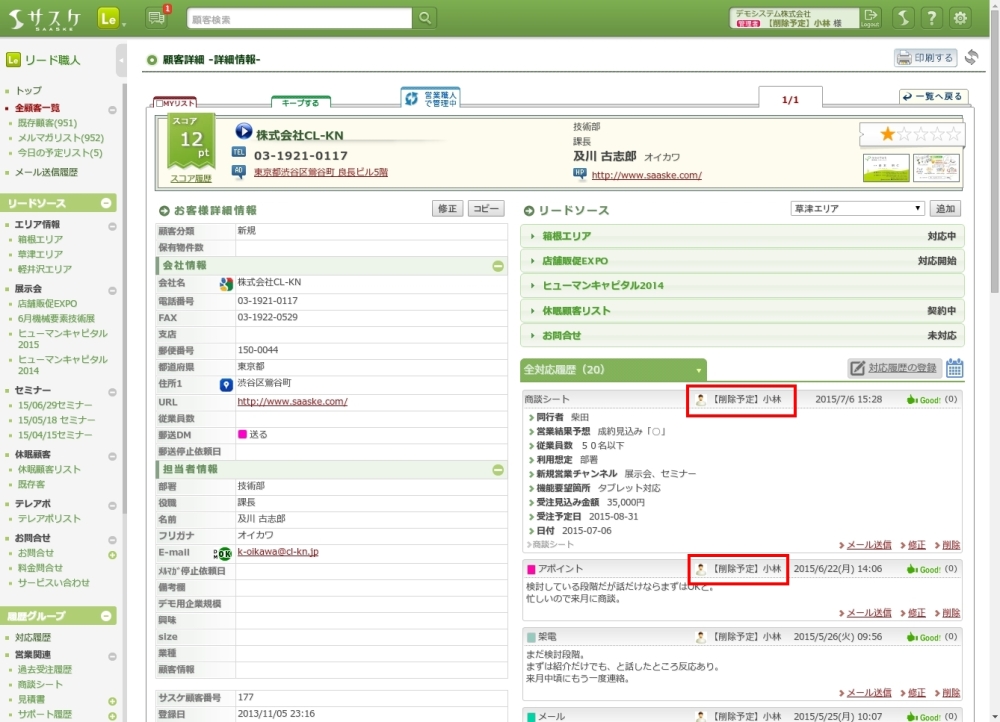Click the 顧客検索 search input field
1000x722 pixels.
tap(299, 19)
